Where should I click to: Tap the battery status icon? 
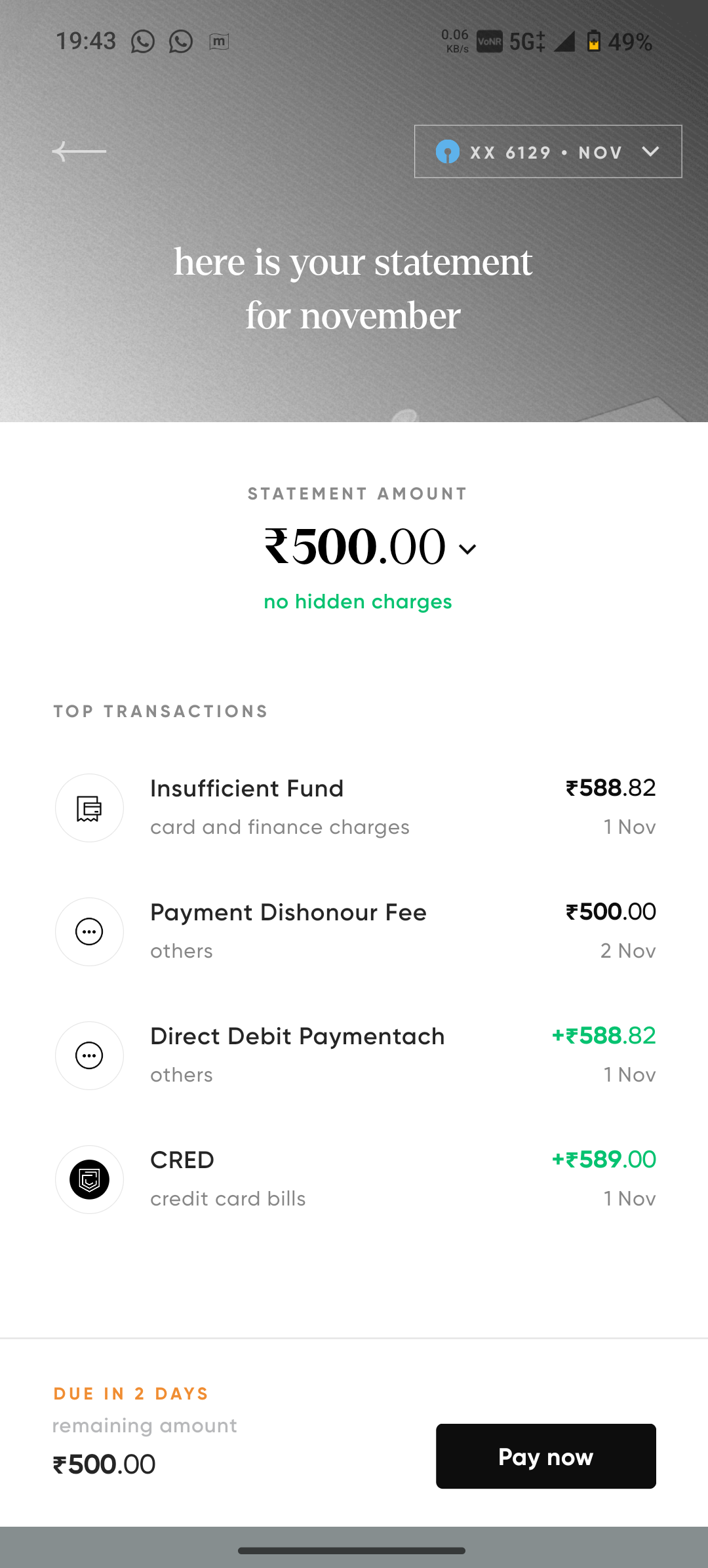tap(593, 42)
